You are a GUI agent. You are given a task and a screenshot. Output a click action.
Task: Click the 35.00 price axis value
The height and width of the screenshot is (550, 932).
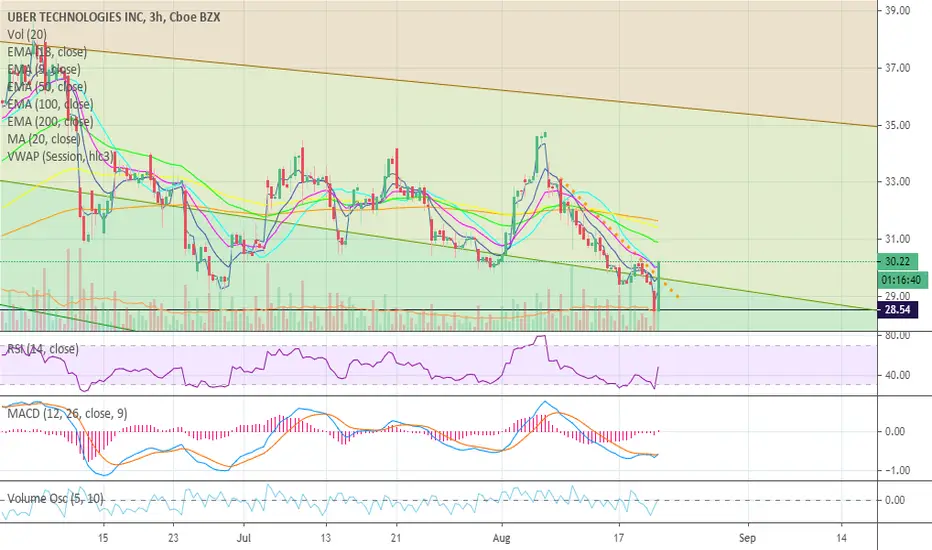click(898, 125)
